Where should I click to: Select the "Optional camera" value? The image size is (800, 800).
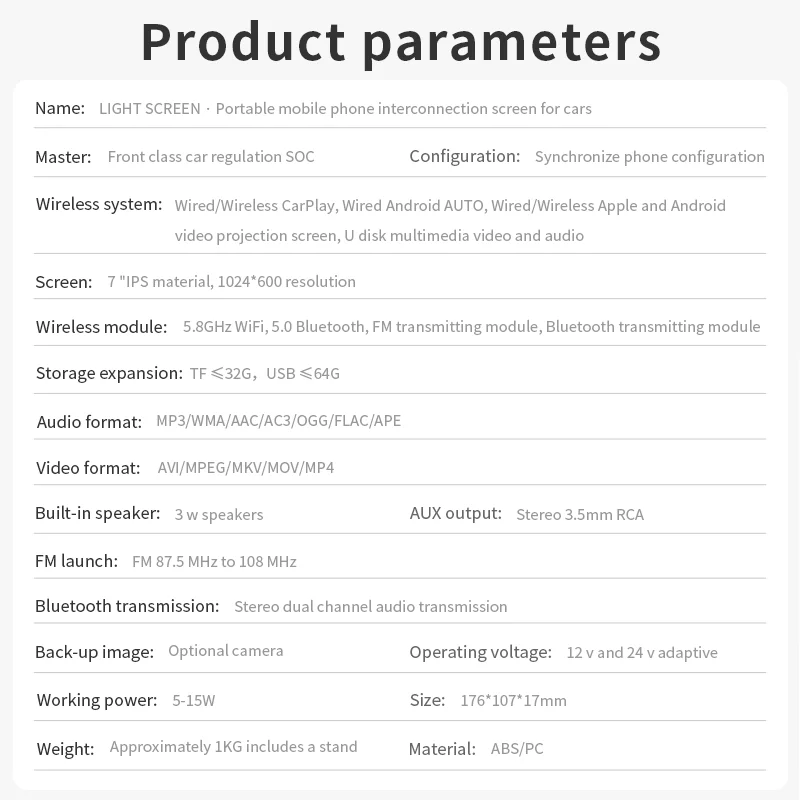click(226, 651)
